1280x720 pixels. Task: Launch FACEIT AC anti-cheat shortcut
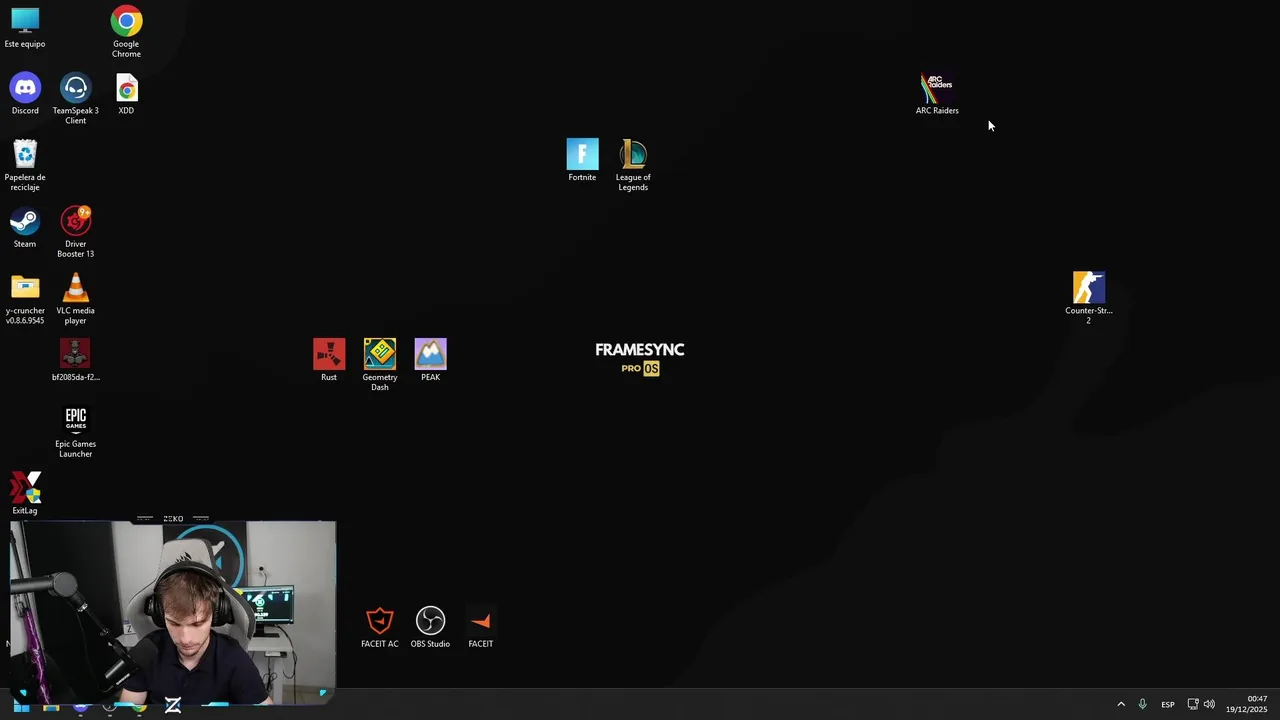pos(380,627)
